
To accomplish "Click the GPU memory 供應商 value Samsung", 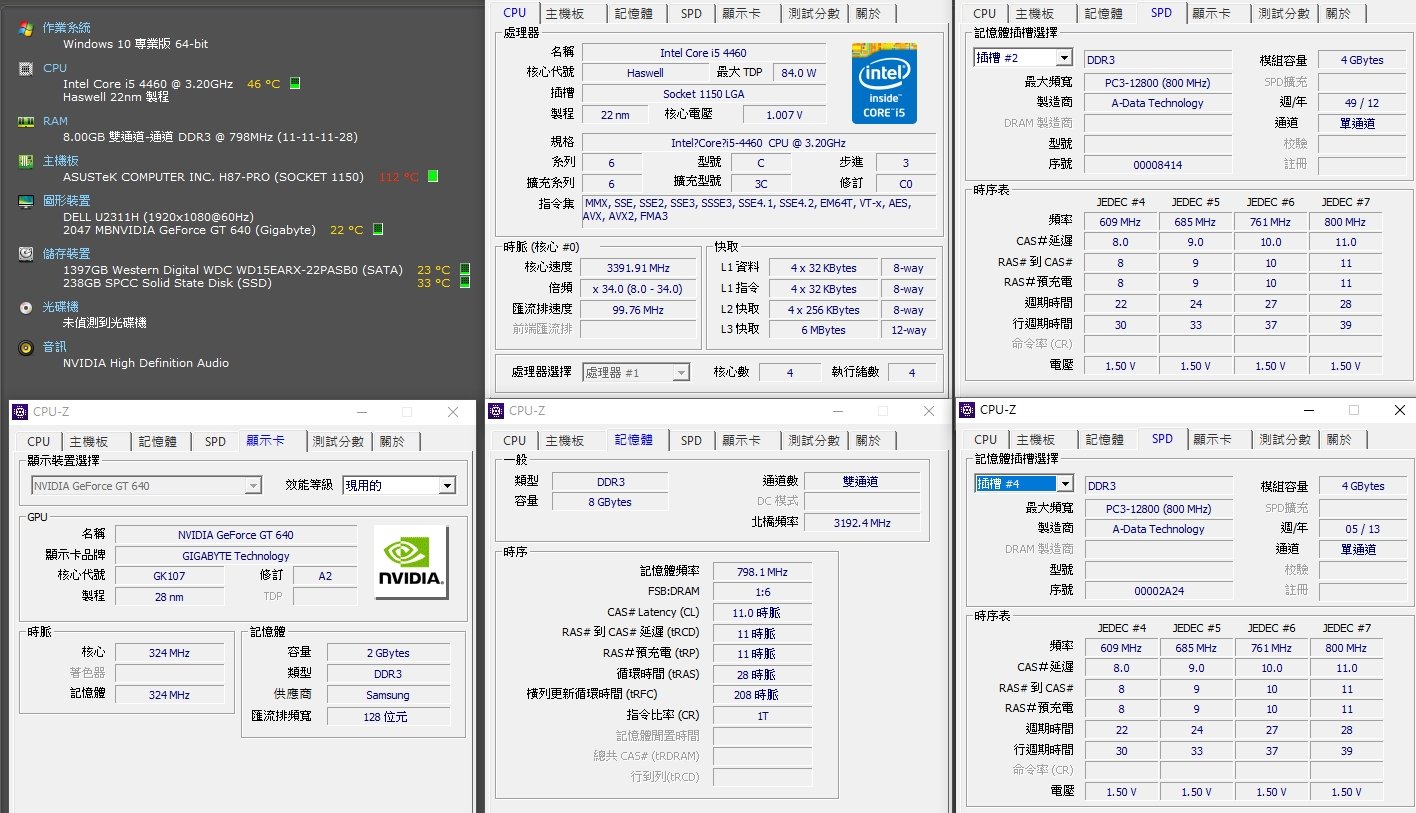I will tap(388, 695).
